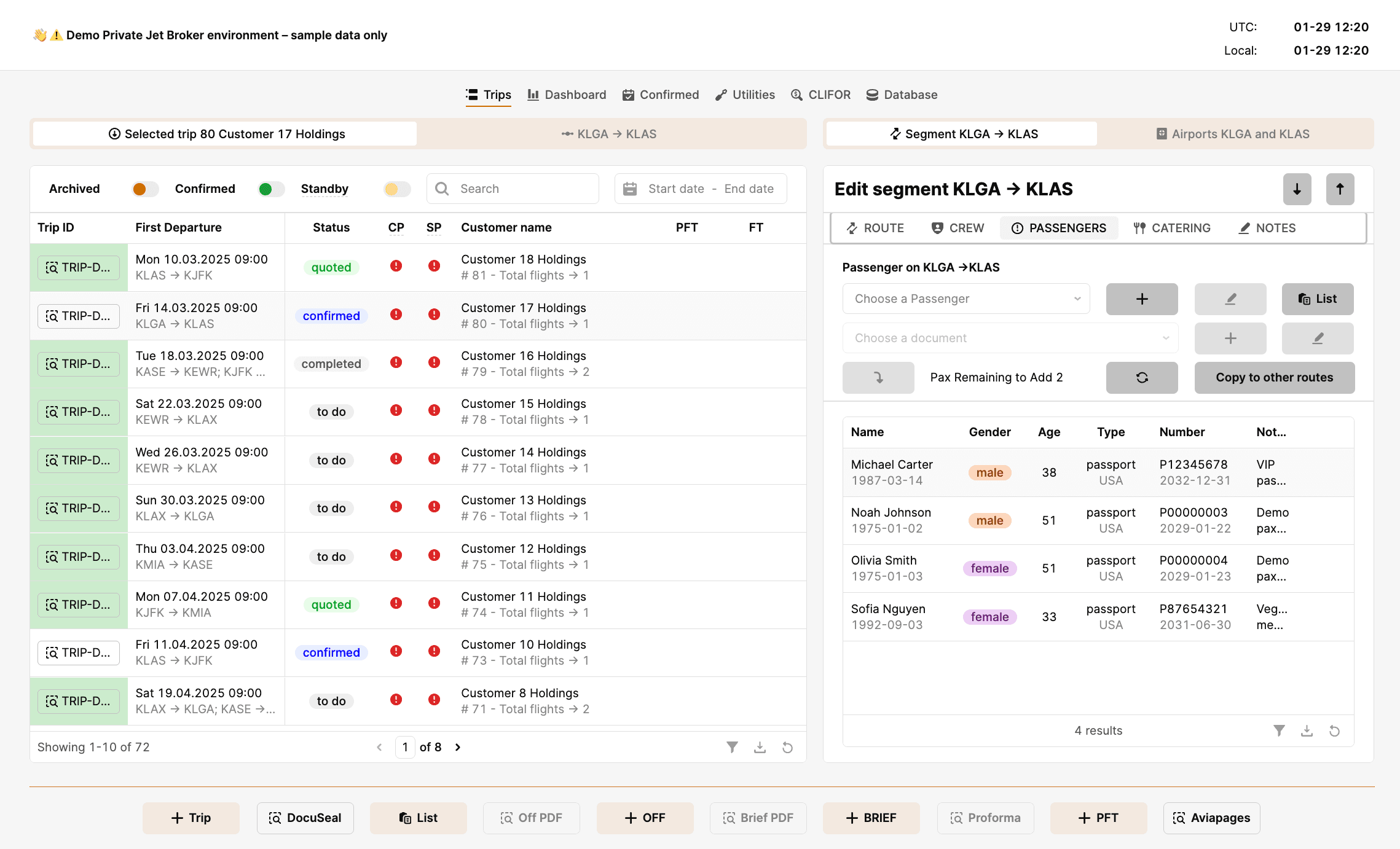Open the Choose a Passenger dropdown
This screenshot has height=849, width=1400.
965,299
